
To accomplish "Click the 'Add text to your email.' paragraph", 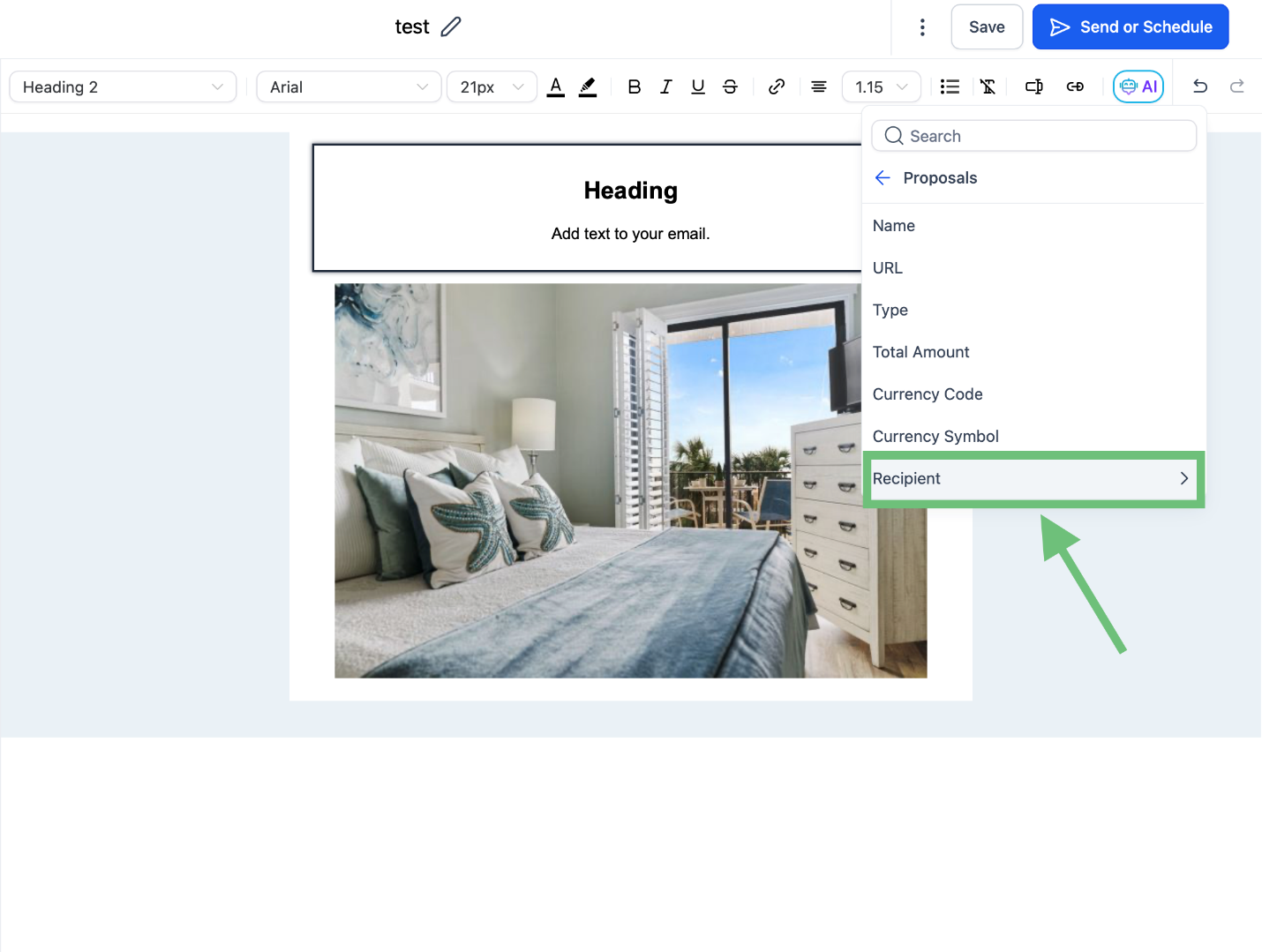I will pos(631,234).
